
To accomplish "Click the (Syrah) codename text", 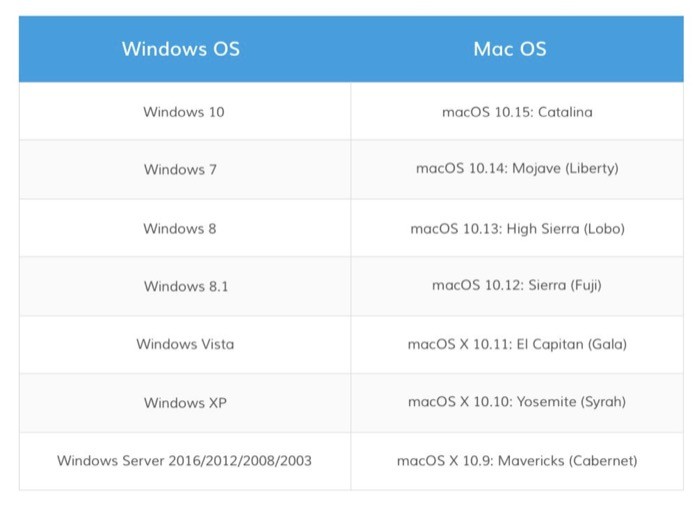I will (x=601, y=402).
